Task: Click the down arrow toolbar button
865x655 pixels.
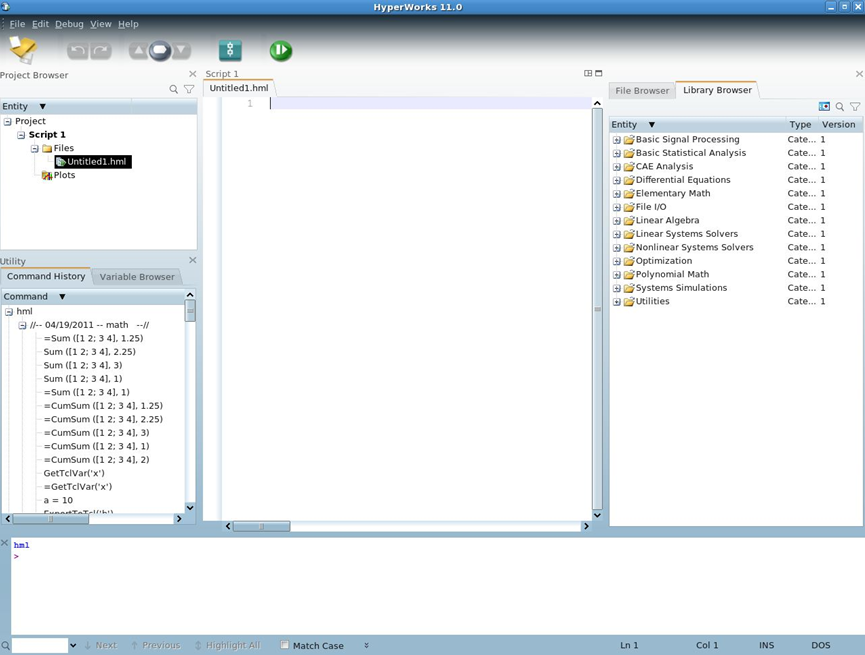Action: (181, 51)
